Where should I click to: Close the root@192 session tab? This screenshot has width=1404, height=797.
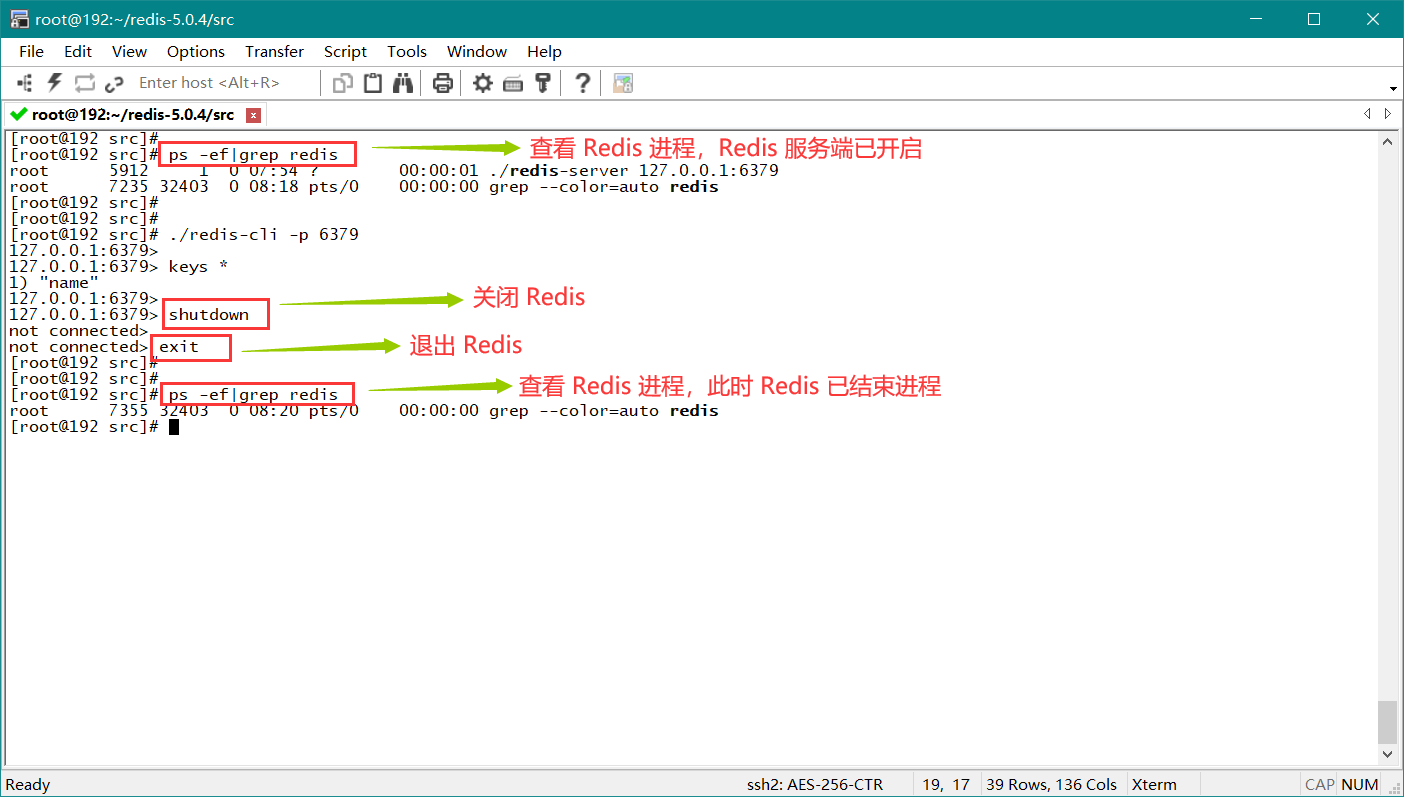tap(254, 115)
